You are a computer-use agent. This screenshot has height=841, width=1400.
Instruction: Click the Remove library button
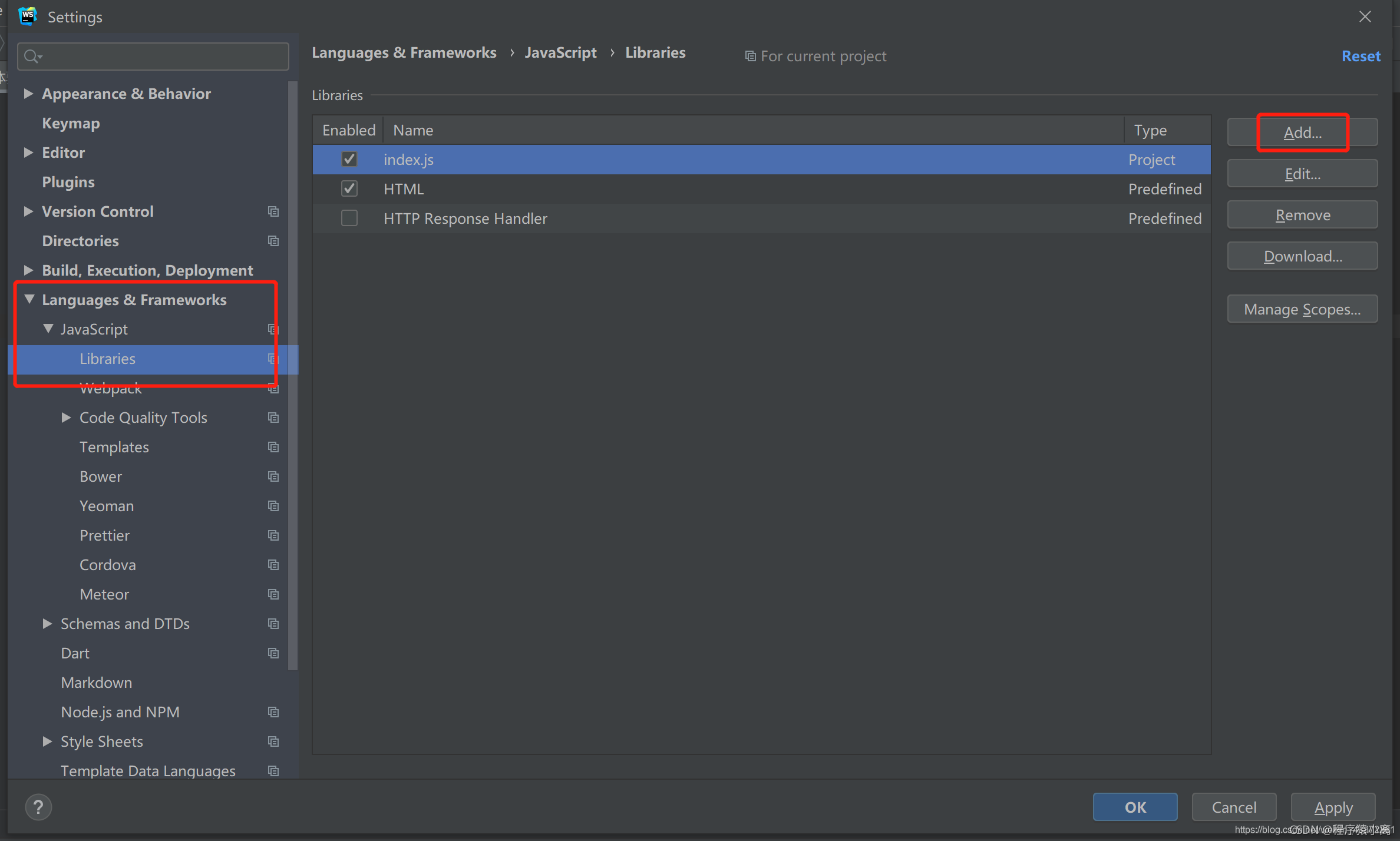coord(1302,214)
